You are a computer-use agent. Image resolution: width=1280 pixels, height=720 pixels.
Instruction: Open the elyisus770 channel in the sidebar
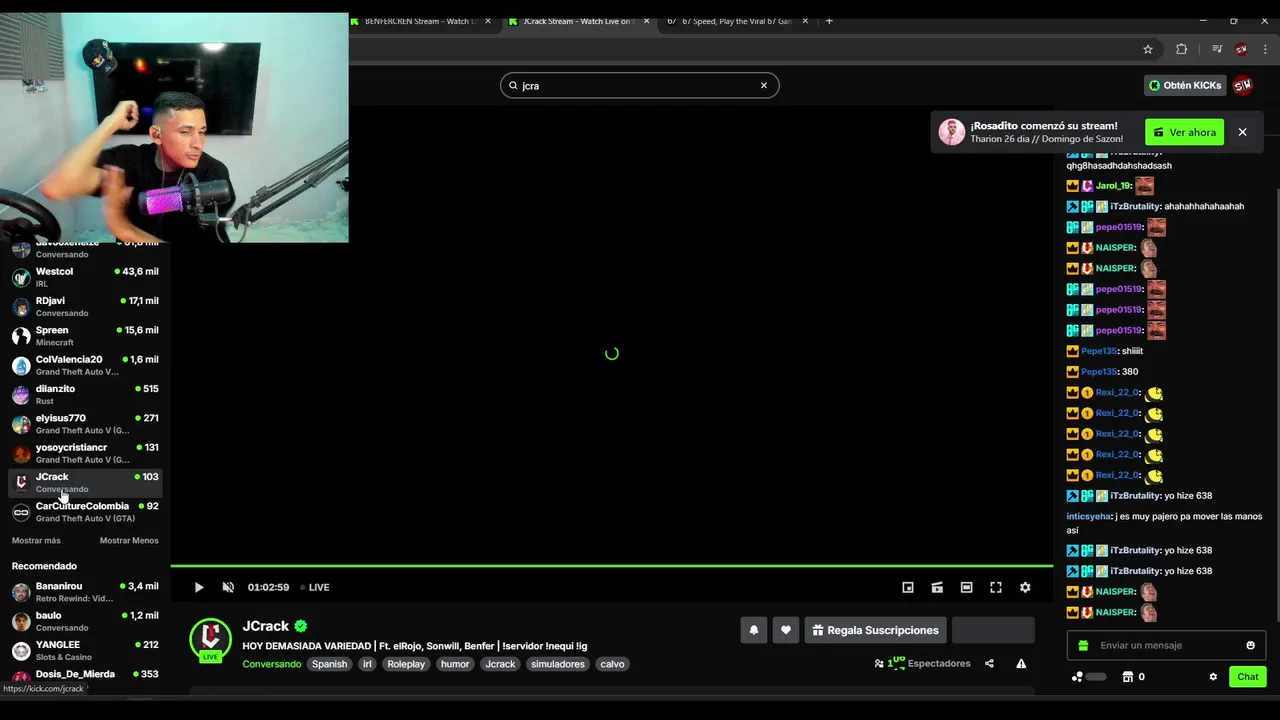pyautogui.click(x=85, y=424)
